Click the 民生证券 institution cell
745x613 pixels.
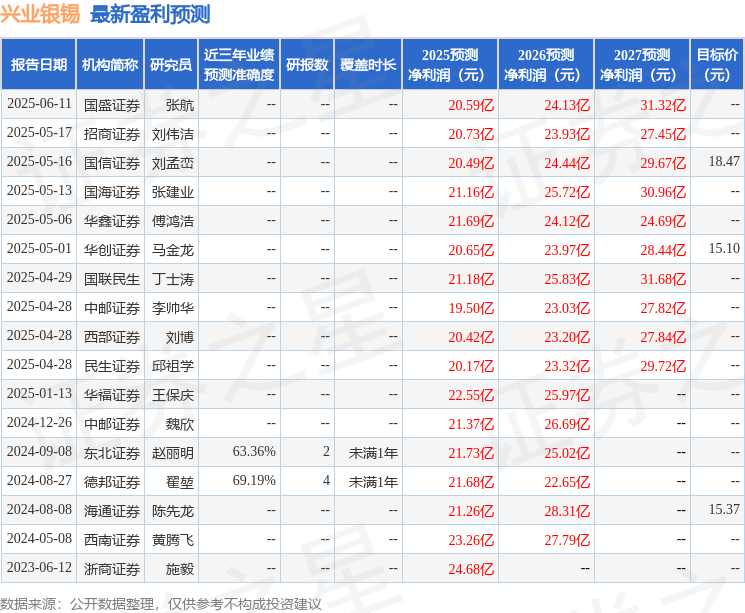112,366
